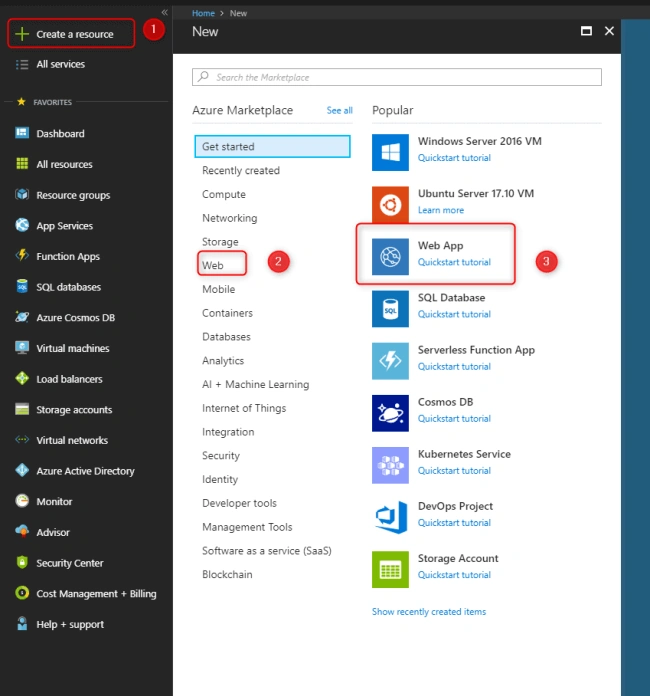Select the Web category
The width and height of the screenshot is (650, 696).
(213, 265)
